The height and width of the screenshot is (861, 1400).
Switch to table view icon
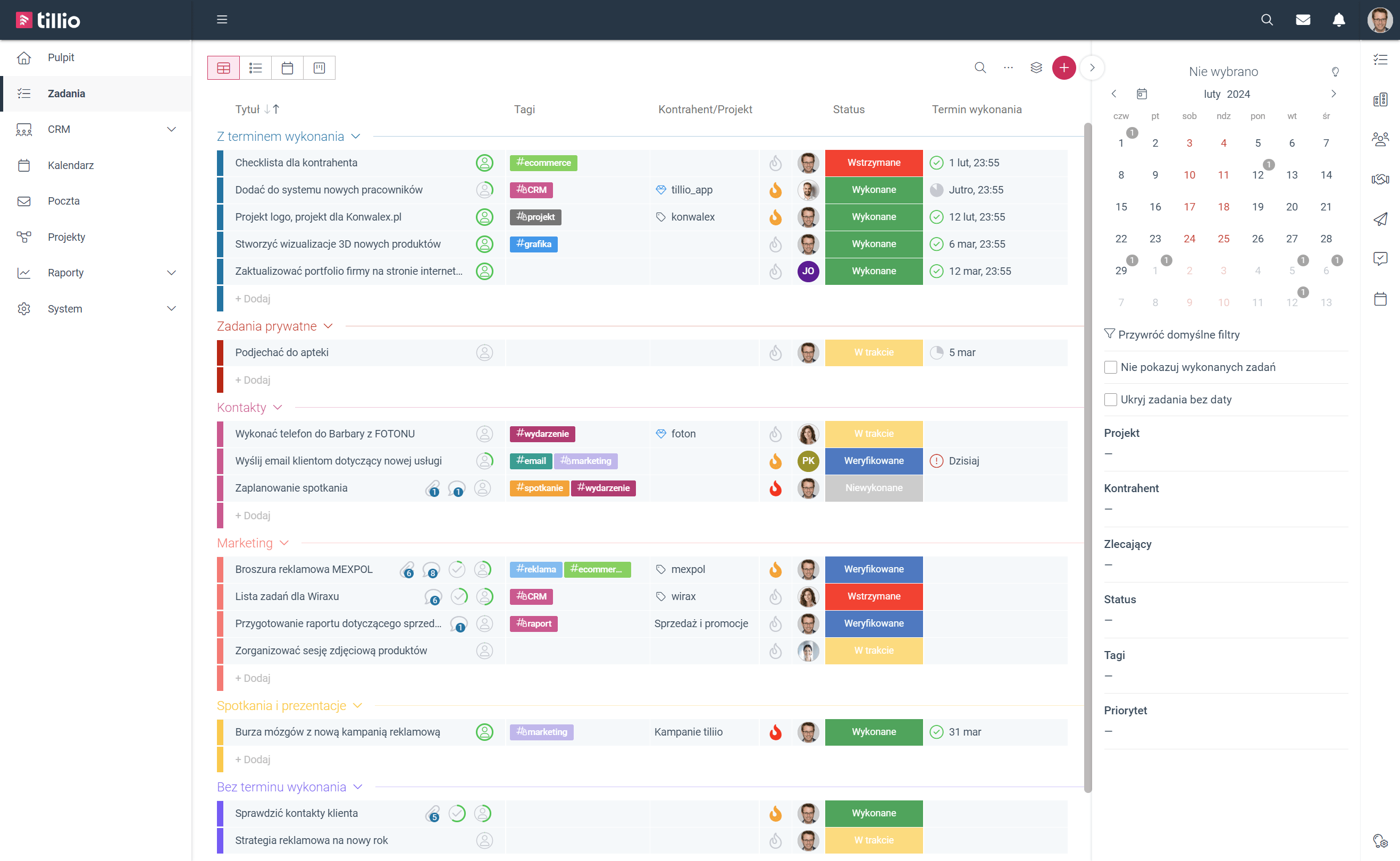pos(224,68)
